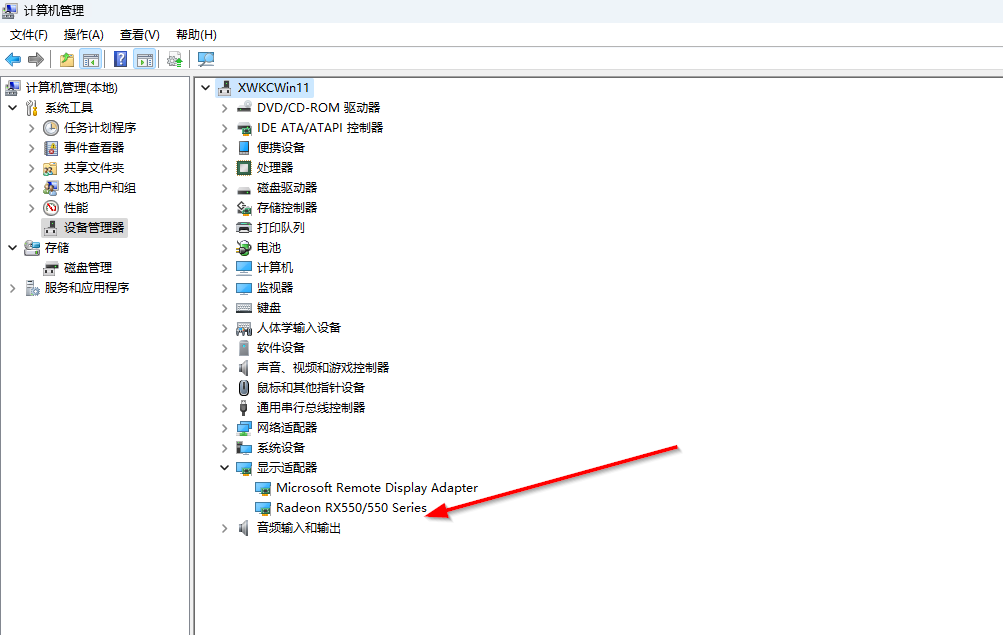Click the 本地用户和组 label
The width and height of the screenshot is (1003, 635).
pyautogui.click(x=100, y=188)
